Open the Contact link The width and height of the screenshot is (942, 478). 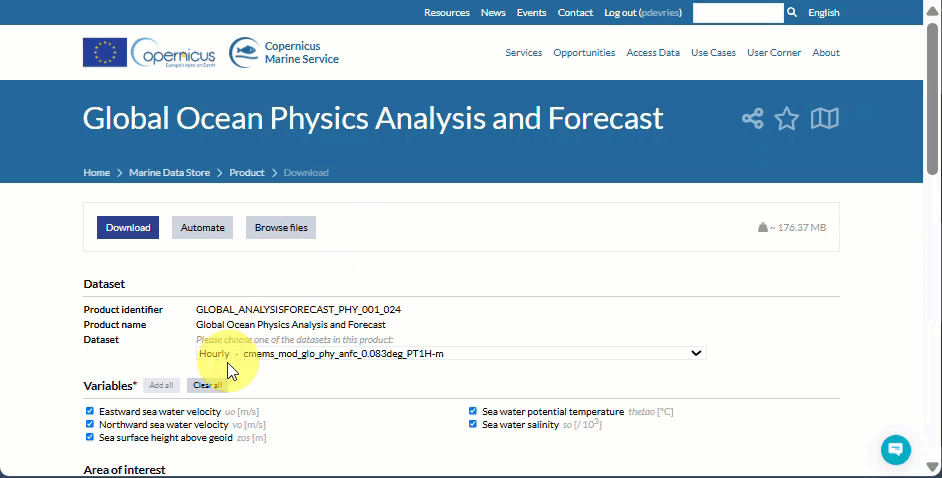click(575, 13)
